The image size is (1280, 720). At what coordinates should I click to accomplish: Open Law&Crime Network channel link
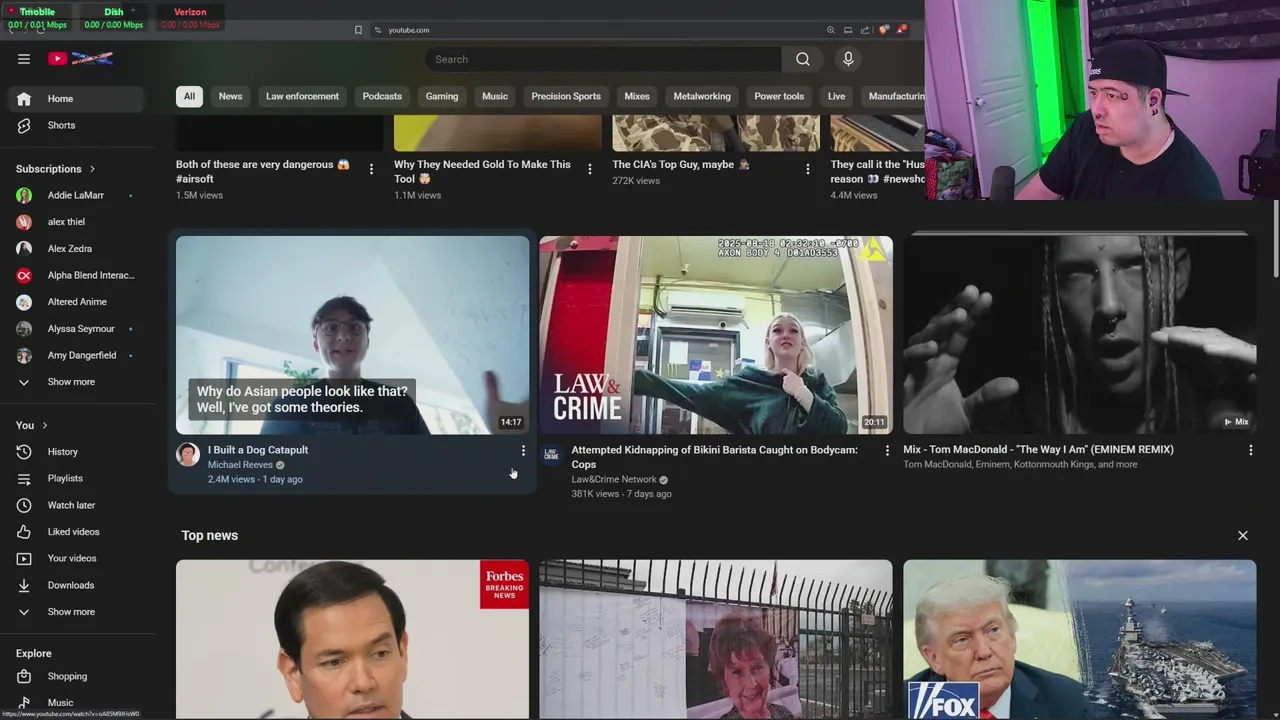(613, 480)
